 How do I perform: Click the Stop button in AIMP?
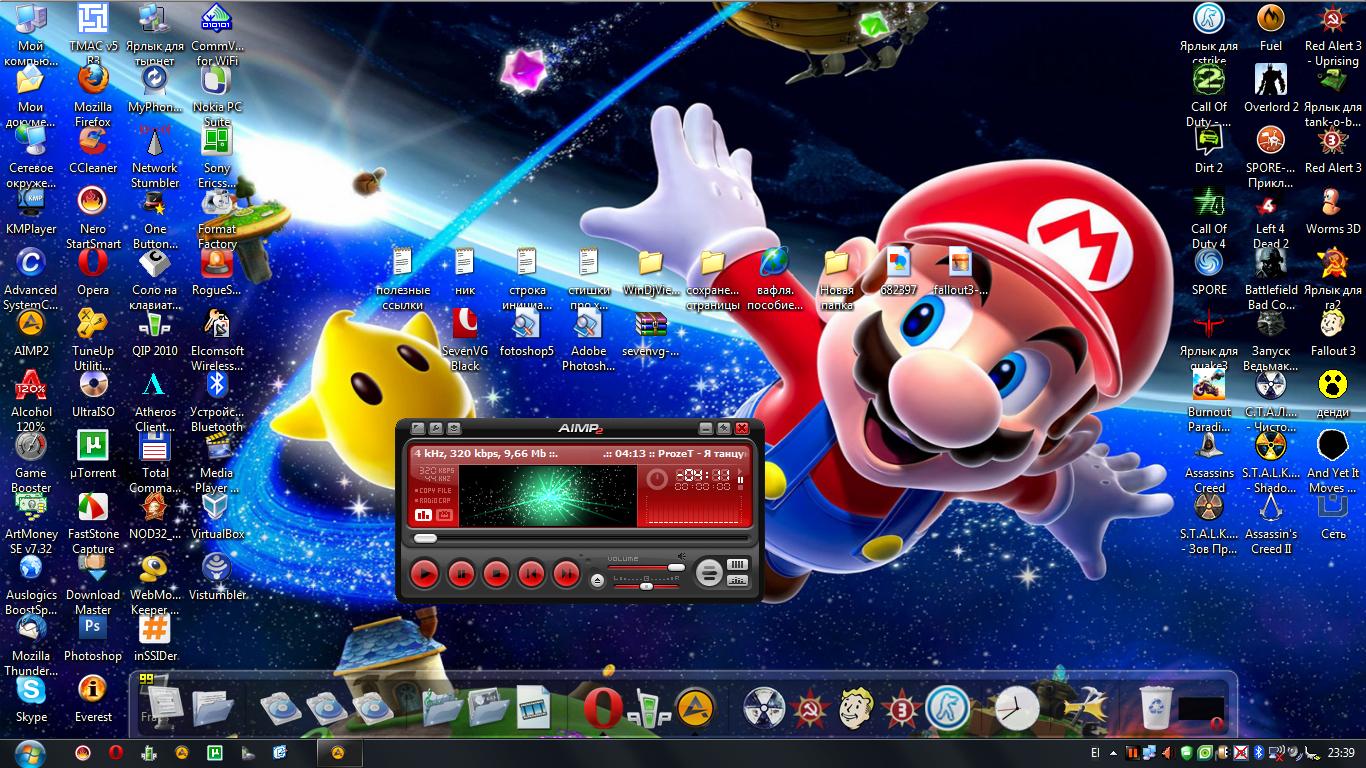(x=496, y=574)
